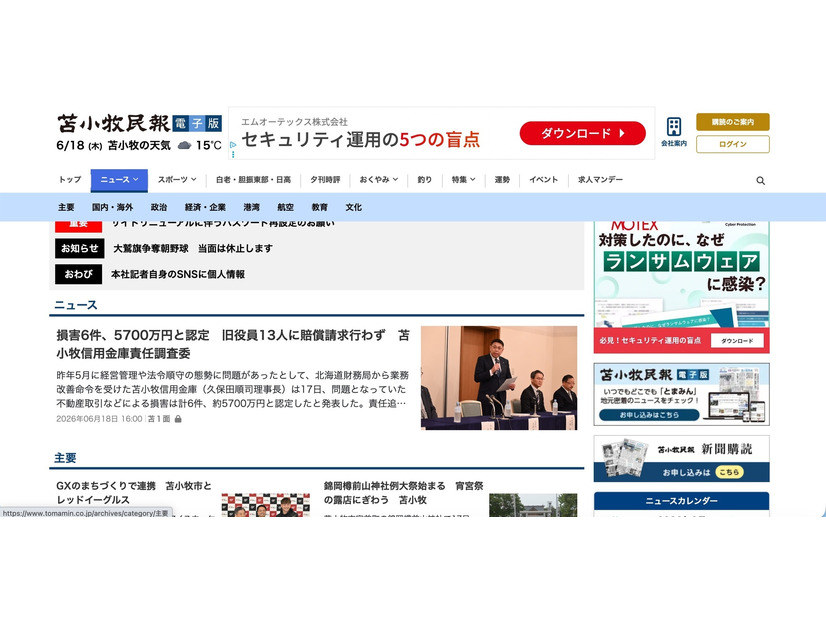Click the article excerpt starting 昨年5月に経営管理
The width and height of the screenshot is (826, 620).
click(x=232, y=389)
